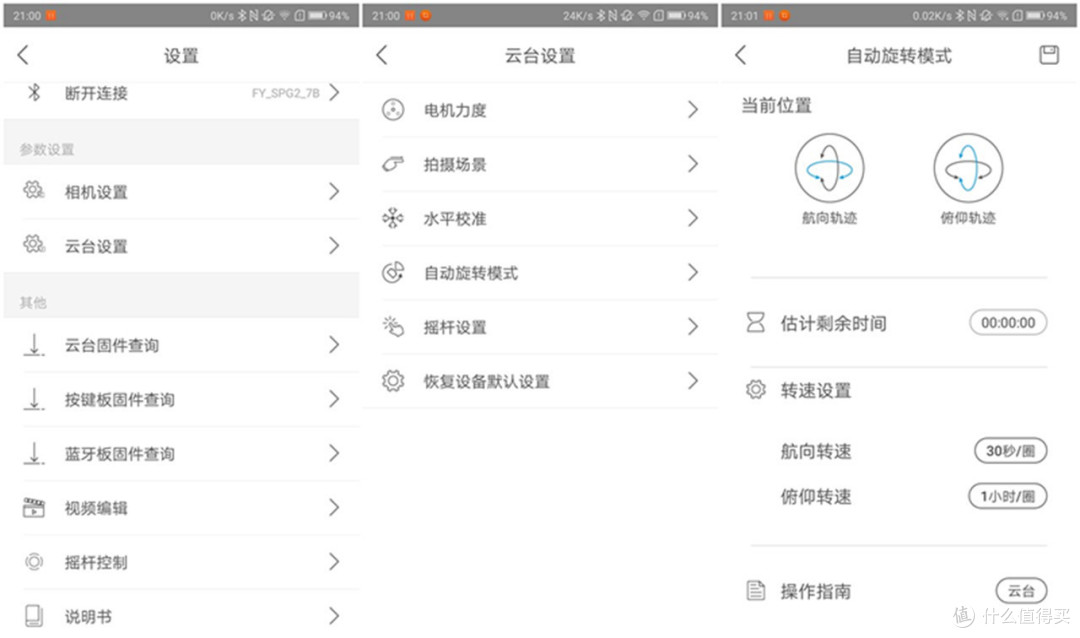1080x638 pixels.
Task: Tap the 当前位置 heading
Action: click(776, 105)
